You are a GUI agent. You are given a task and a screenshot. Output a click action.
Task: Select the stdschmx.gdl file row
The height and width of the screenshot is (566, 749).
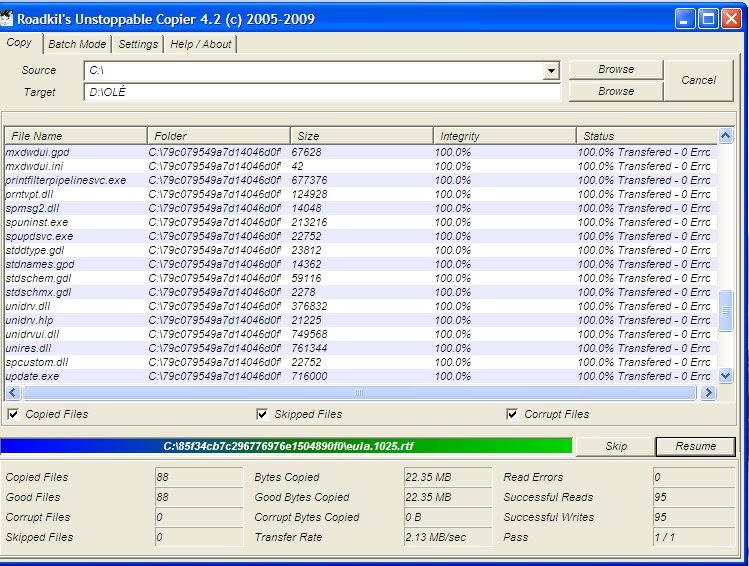pyautogui.click(x=361, y=292)
